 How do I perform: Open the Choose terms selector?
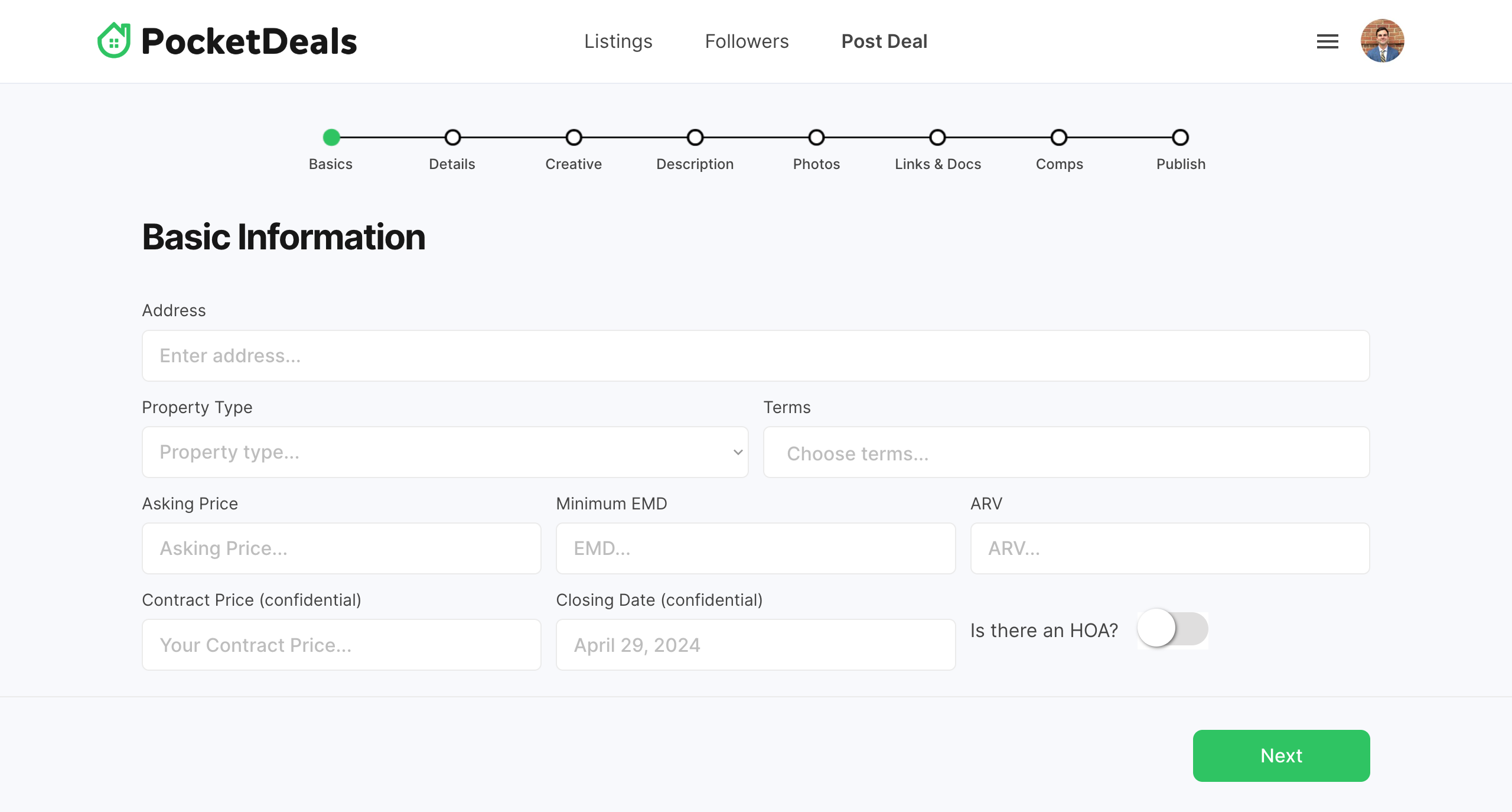1066,453
